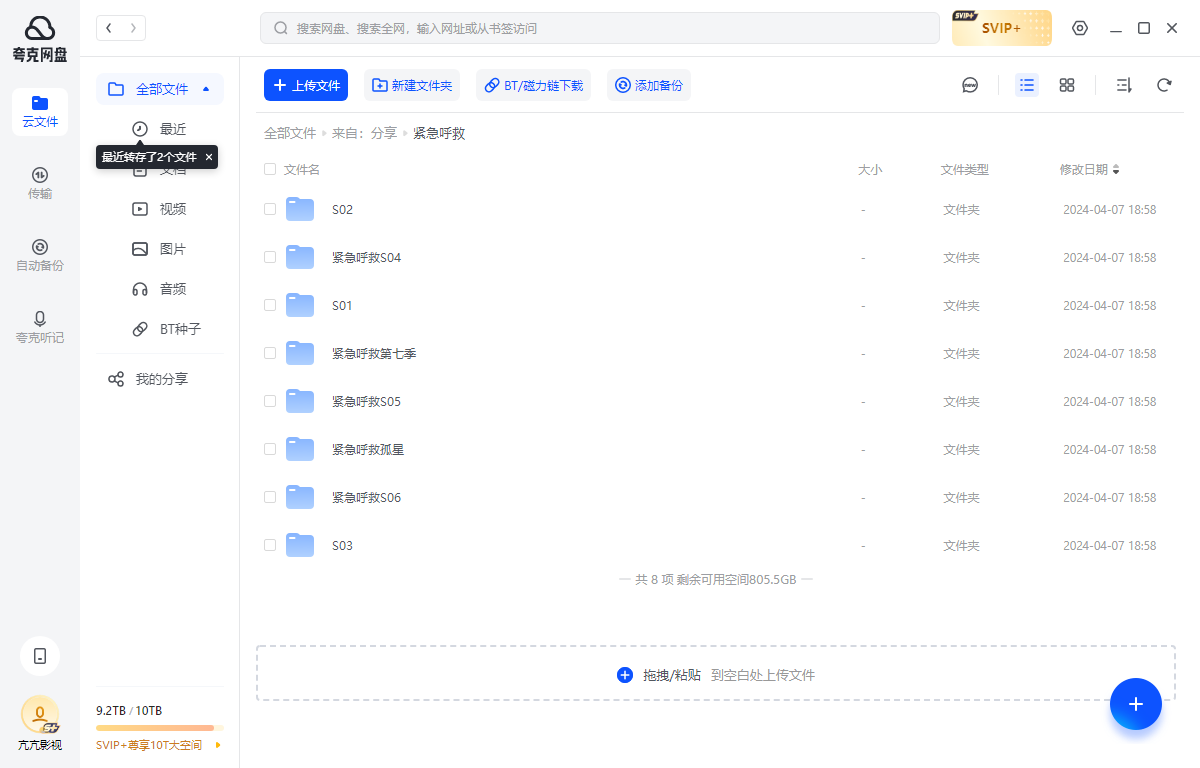Viewport: 1200px width, 768px height.
Task: Launch 夸克听记 from the sidebar
Action: 40,327
